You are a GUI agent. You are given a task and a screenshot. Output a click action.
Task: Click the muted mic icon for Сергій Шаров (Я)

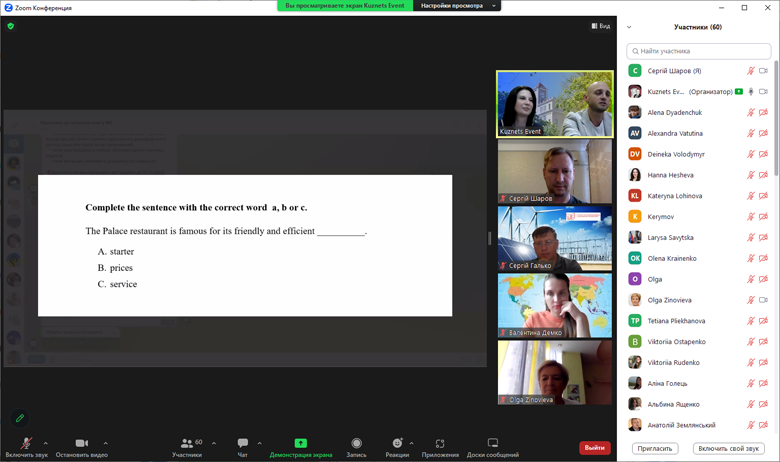point(751,71)
